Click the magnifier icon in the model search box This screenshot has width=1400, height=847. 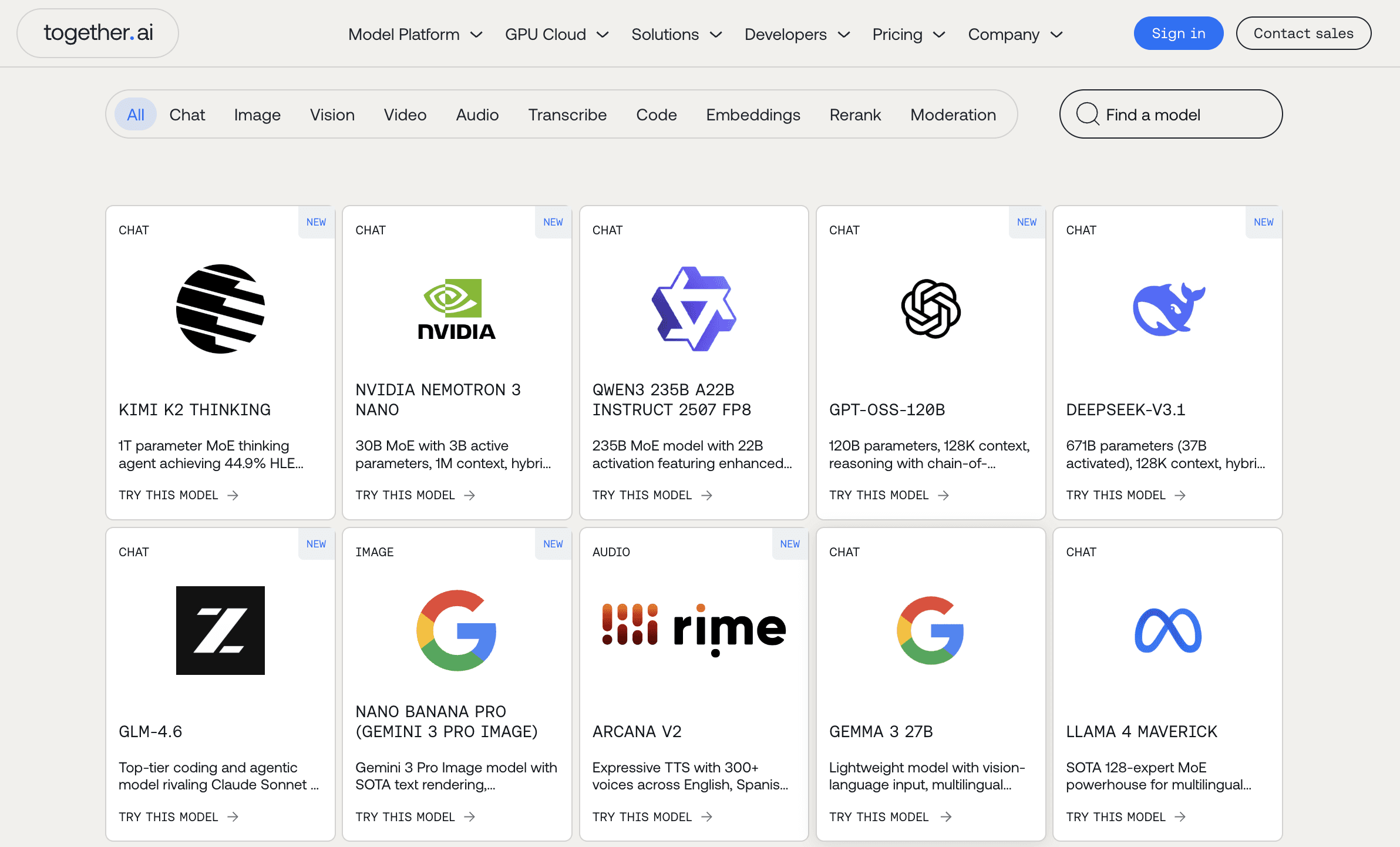pos(1087,114)
